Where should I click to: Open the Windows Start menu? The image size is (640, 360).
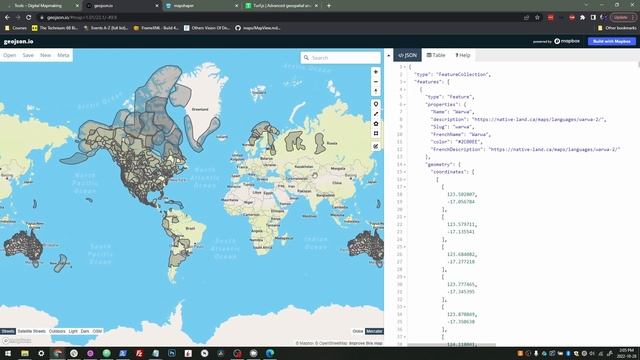8,353
